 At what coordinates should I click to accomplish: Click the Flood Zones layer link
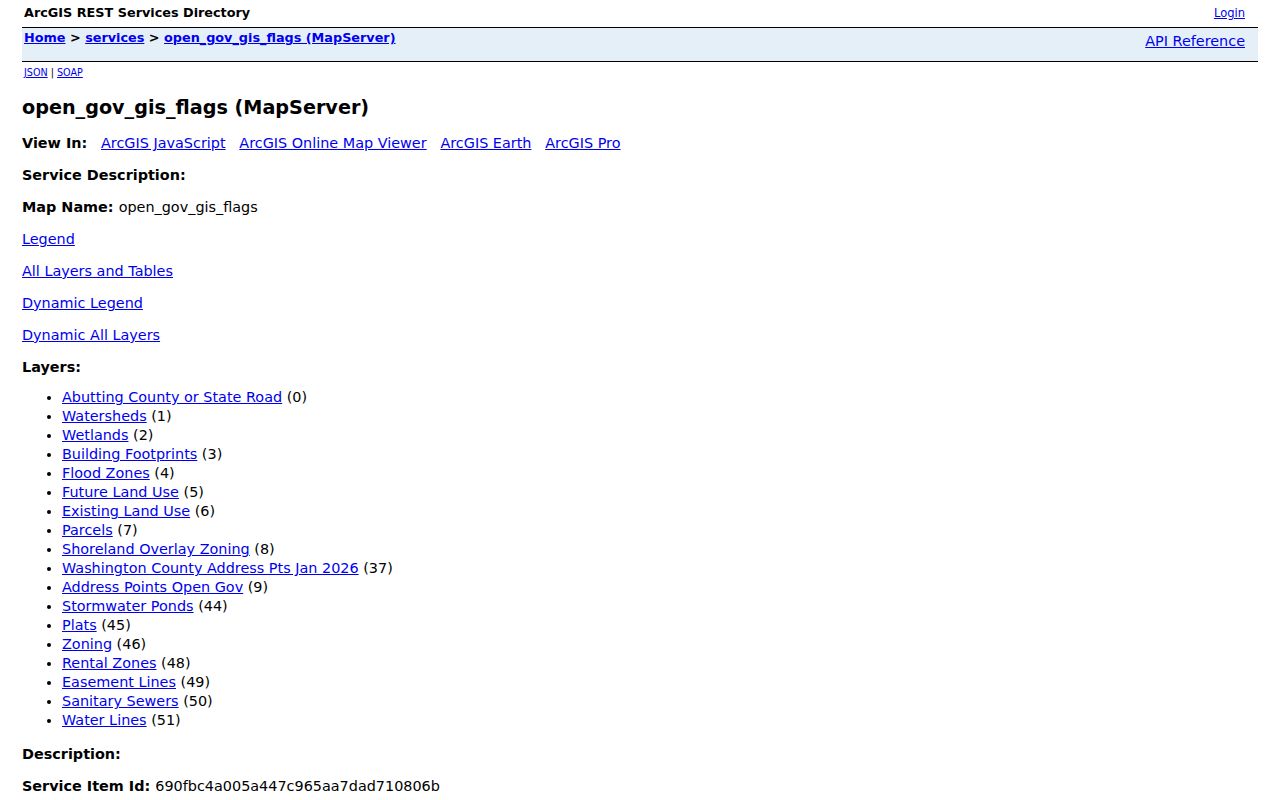[106, 473]
